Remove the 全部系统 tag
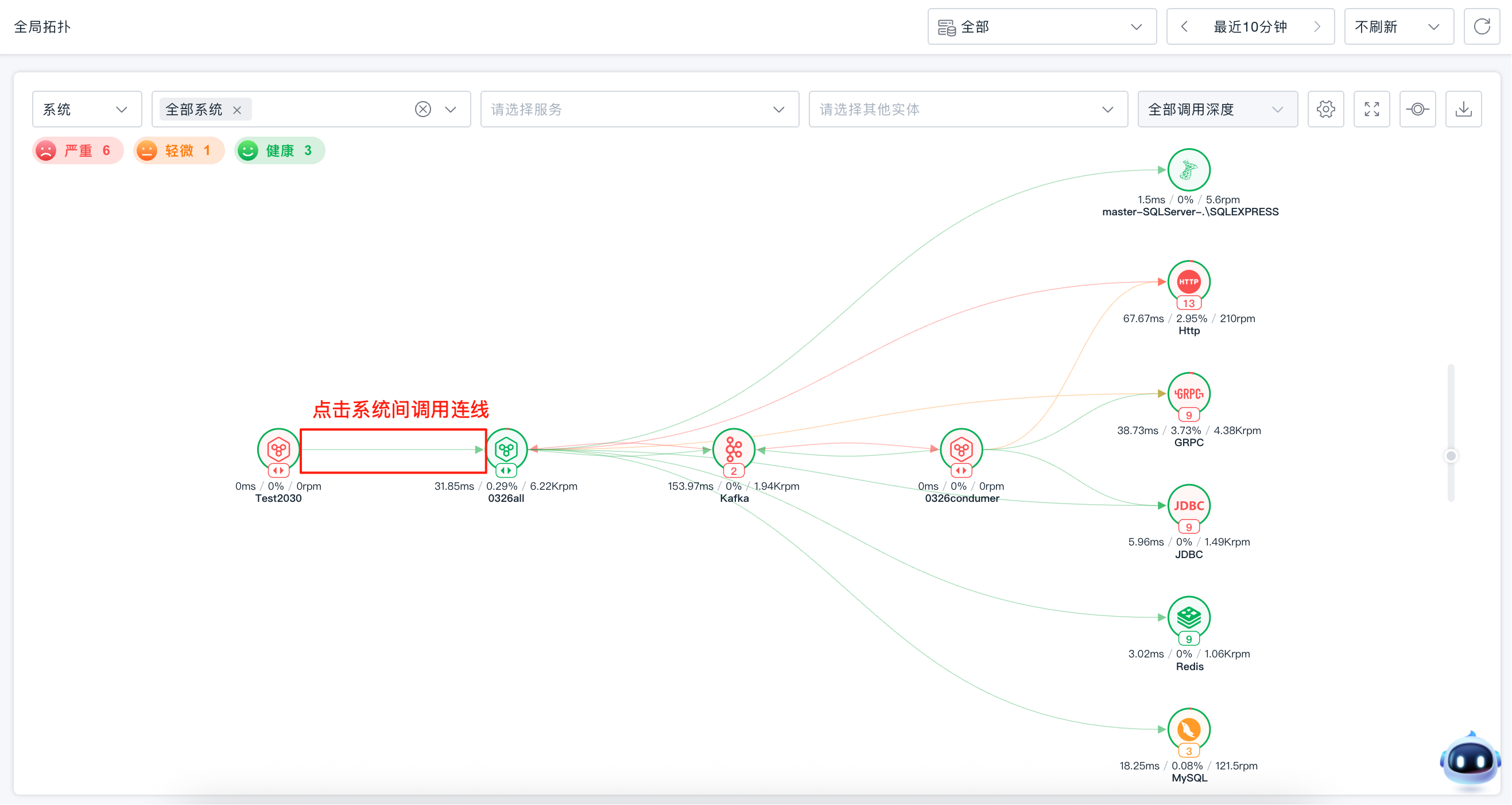 coord(237,110)
